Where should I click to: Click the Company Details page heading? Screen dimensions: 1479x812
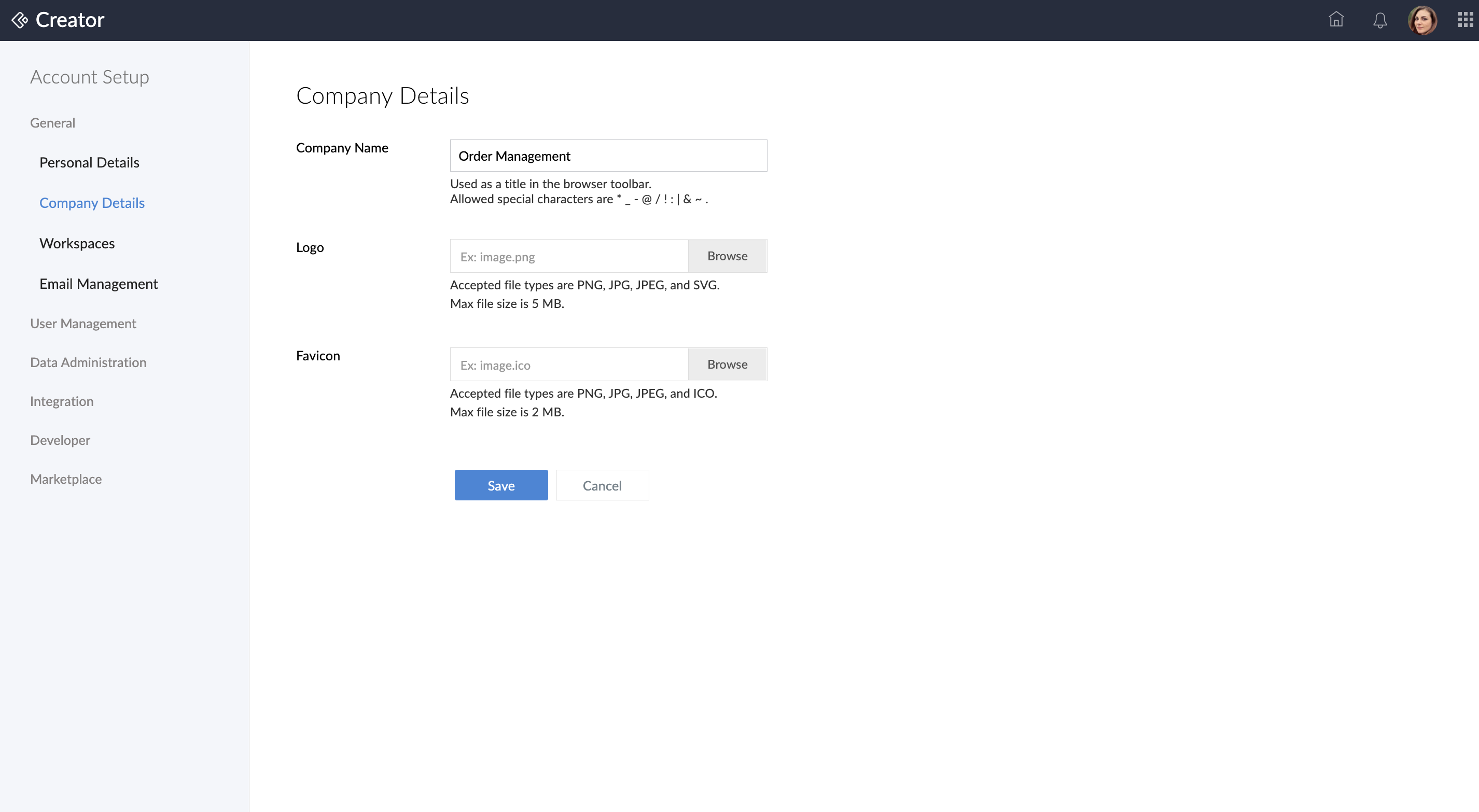382,96
